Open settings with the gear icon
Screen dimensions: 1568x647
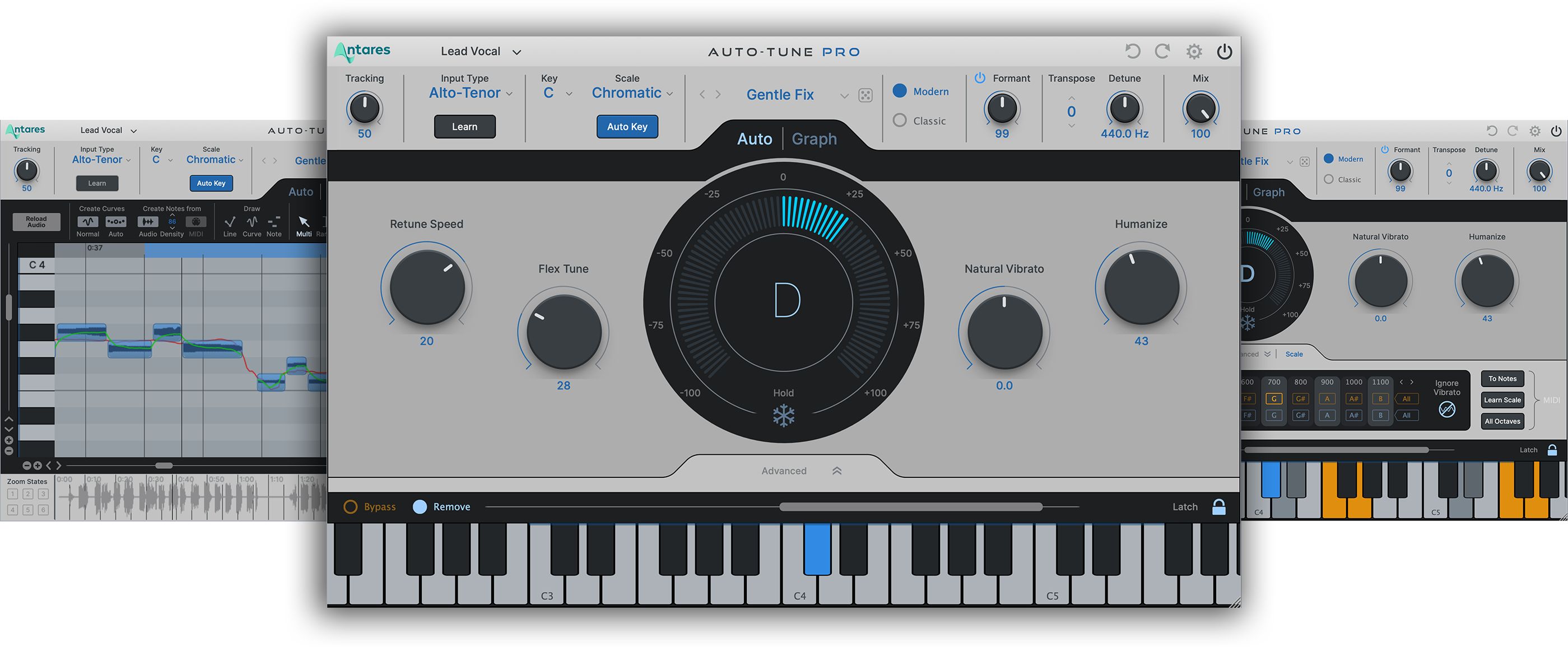tap(1194, 52)
